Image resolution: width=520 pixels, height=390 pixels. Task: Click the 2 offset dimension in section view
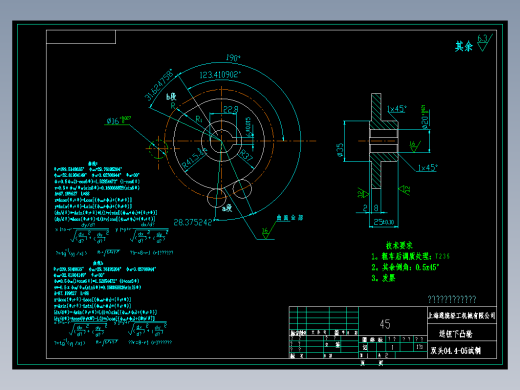click(365, 208)
